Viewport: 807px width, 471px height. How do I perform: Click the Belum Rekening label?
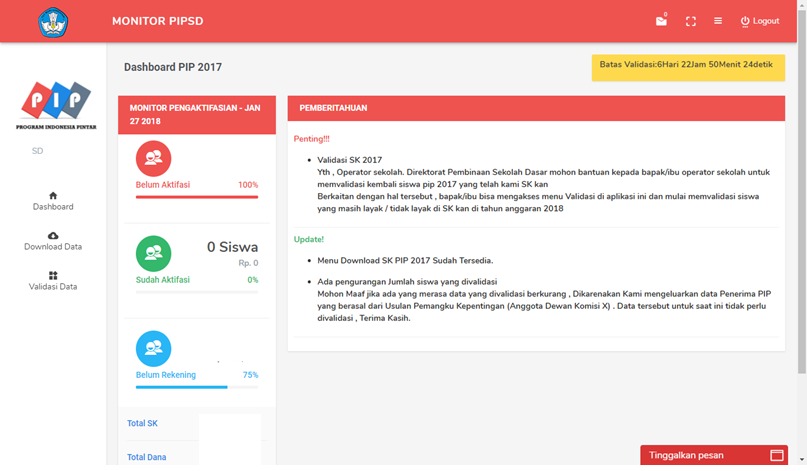166,375
